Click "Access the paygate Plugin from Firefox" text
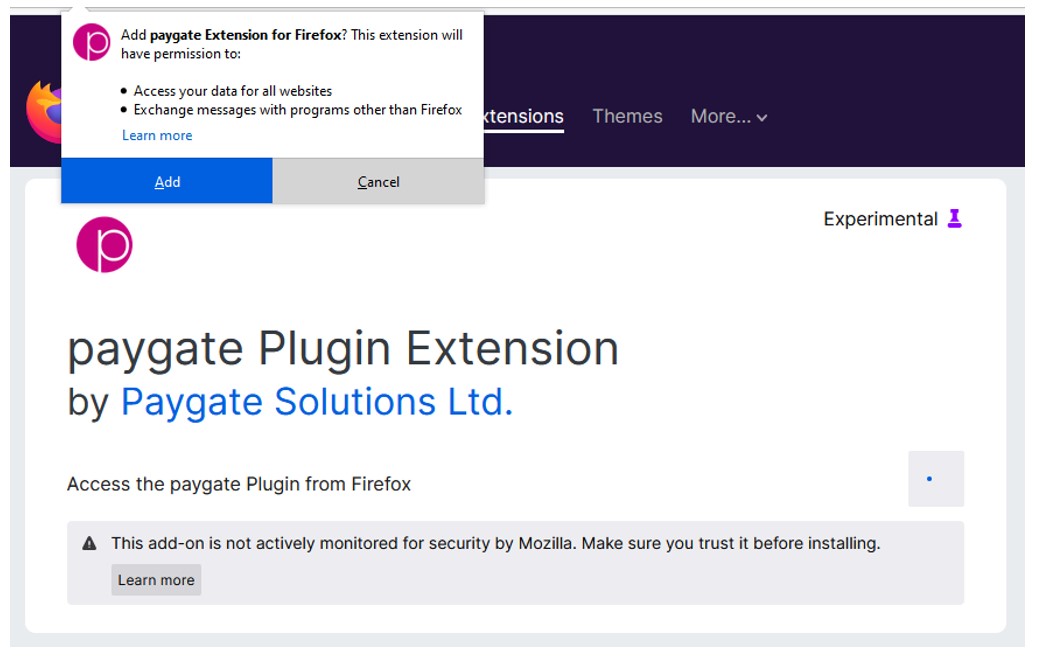The width and height of the screenshot is (1037, 656). click(239, 484)
